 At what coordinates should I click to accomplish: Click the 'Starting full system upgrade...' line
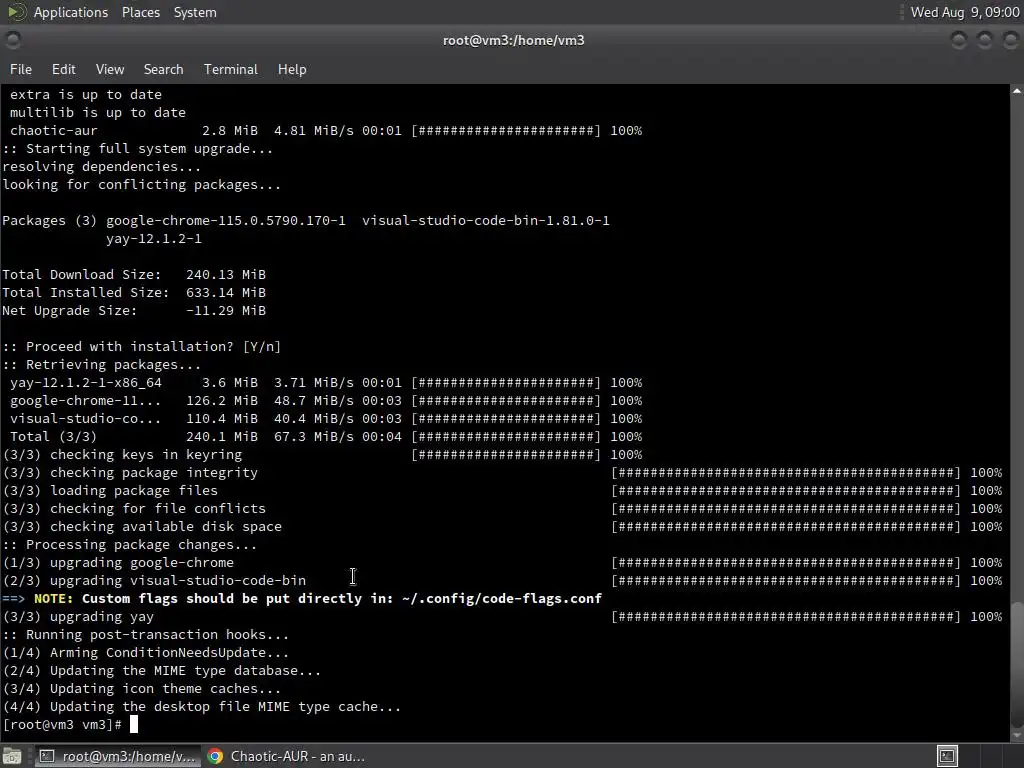pos(138,149)
